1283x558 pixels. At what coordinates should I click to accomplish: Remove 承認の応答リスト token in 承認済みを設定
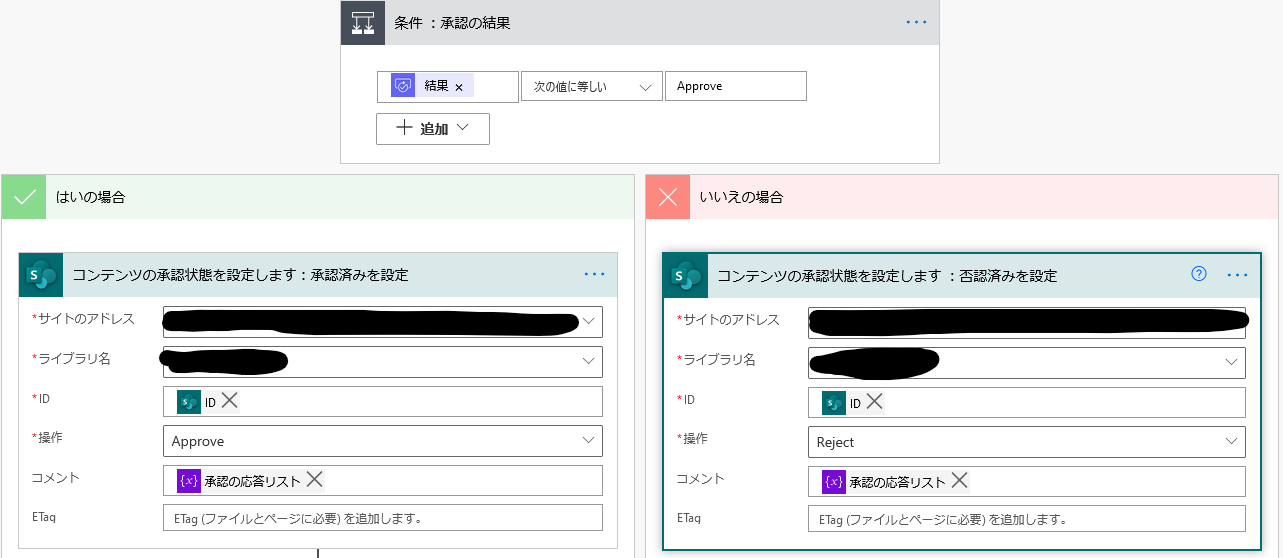314,480
